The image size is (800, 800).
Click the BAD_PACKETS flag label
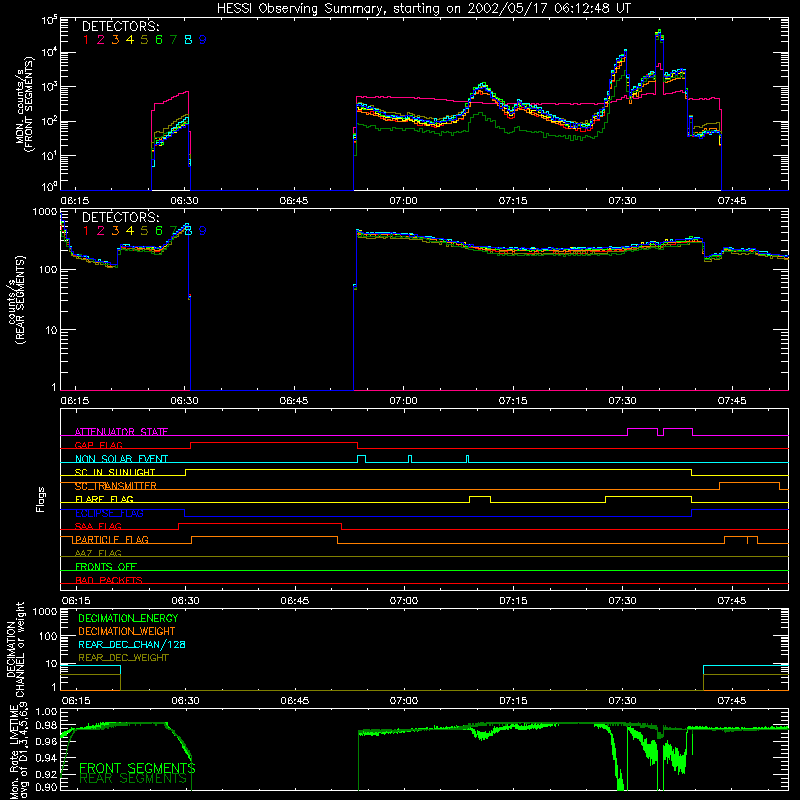pyautogui.click(x=108, y=580)
